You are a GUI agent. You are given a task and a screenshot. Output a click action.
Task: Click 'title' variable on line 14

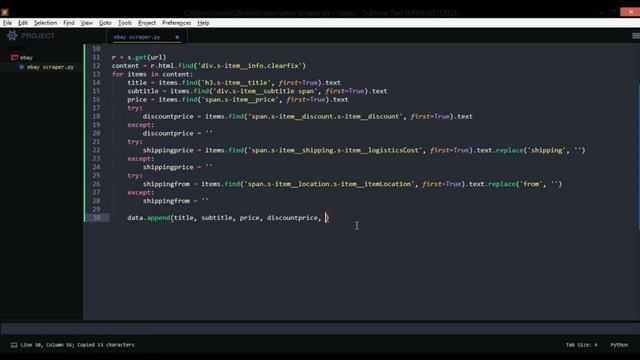point(137,82)
